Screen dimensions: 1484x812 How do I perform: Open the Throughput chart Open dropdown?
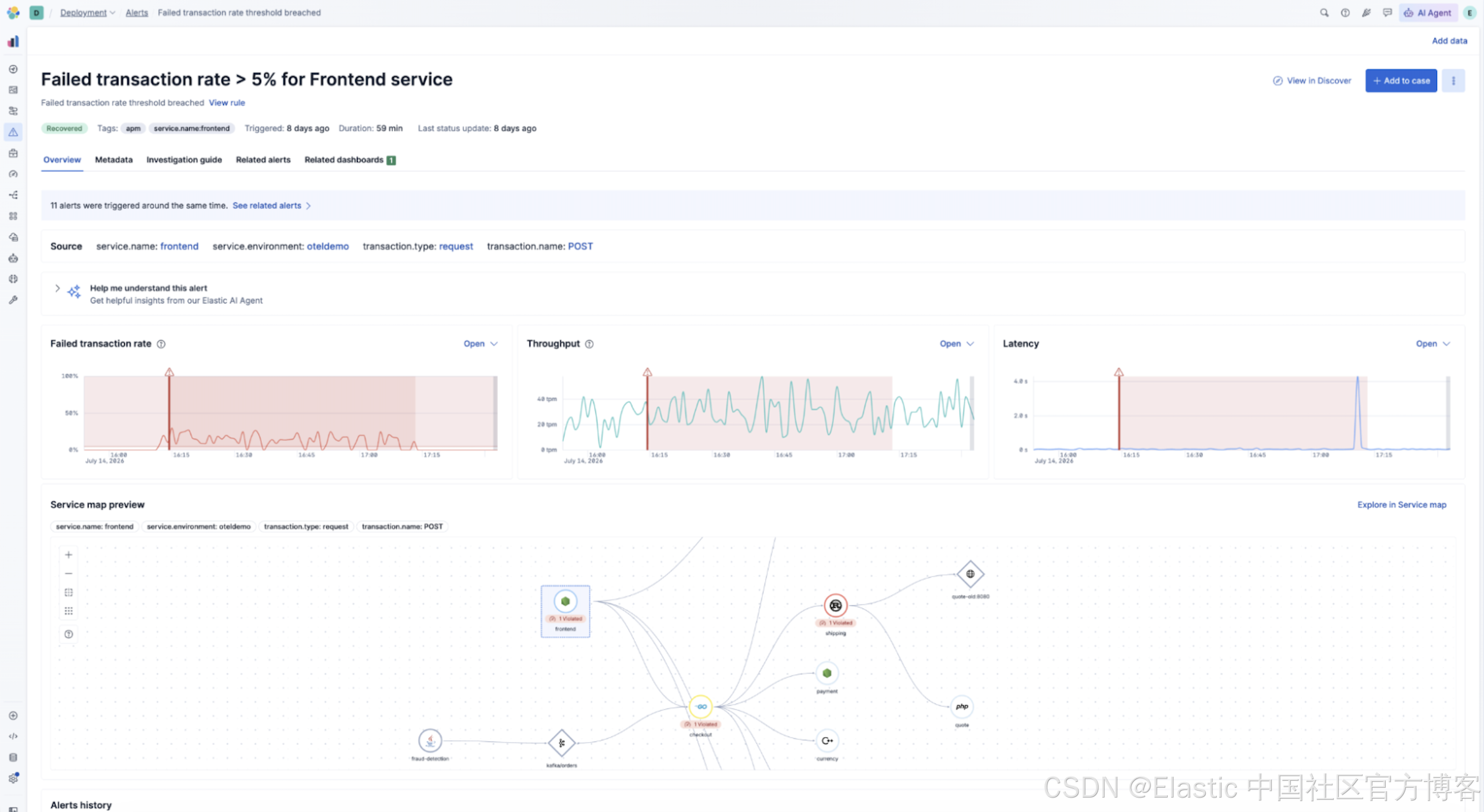click(x=957, y=344)
